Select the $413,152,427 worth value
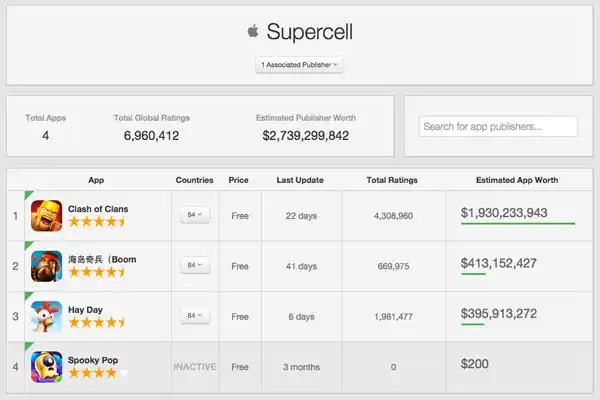600x400 pixels. (499, 263)
